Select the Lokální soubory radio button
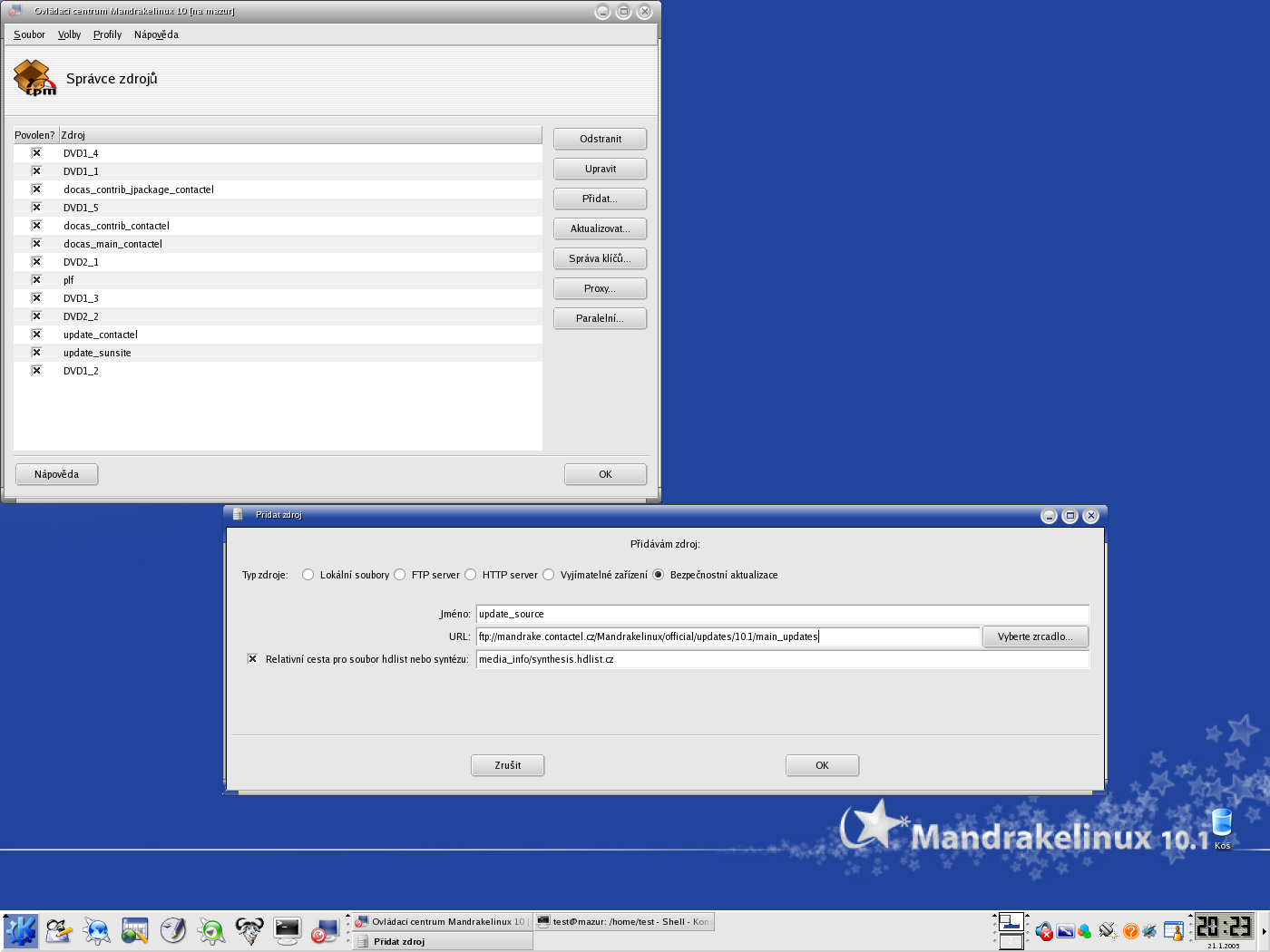This screenshot has height=952, width=1270. click(x=308, y=575)
